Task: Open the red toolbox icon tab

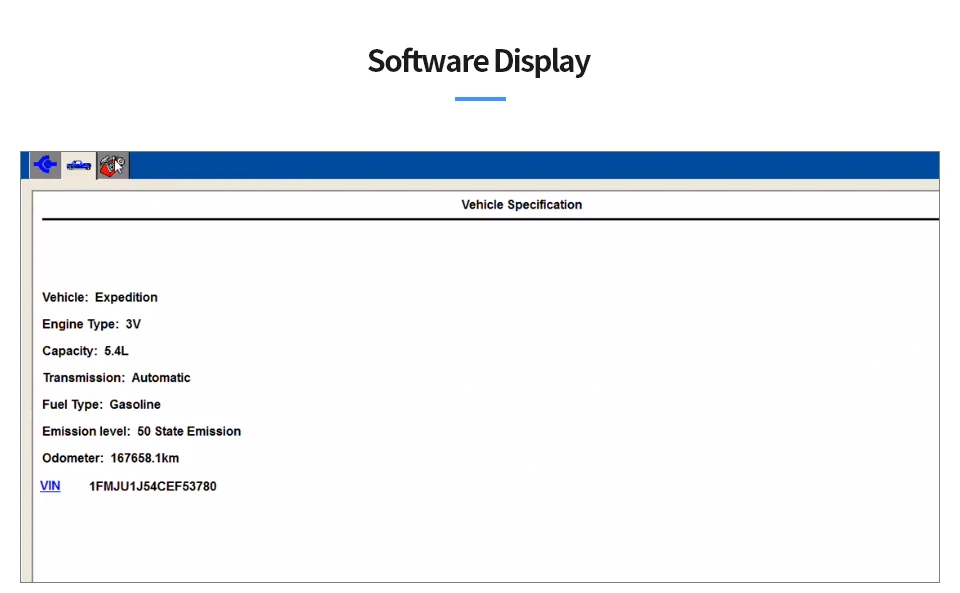Action: 113,165
